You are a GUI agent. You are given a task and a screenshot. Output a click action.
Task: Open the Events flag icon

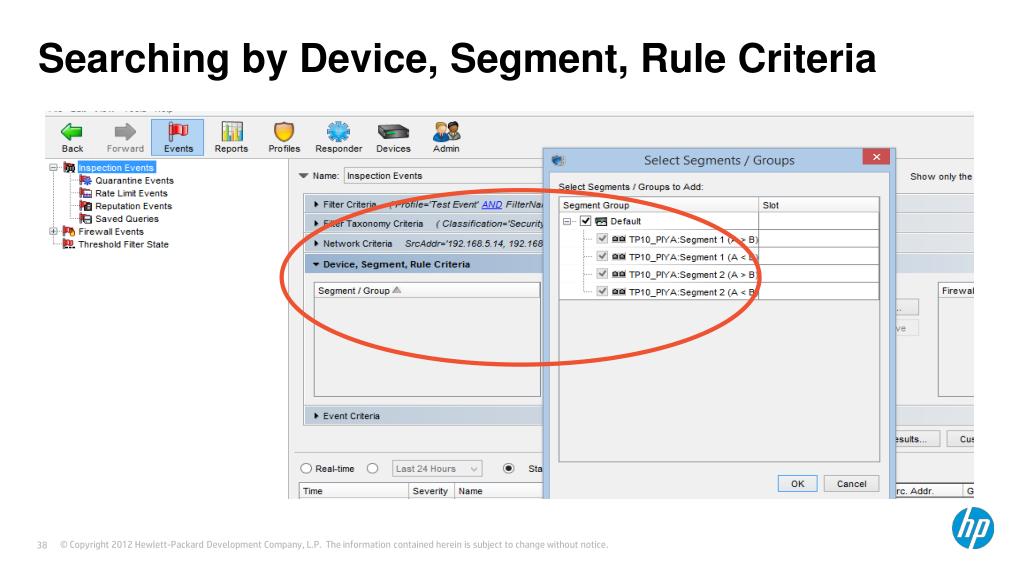tap(178, 131)
